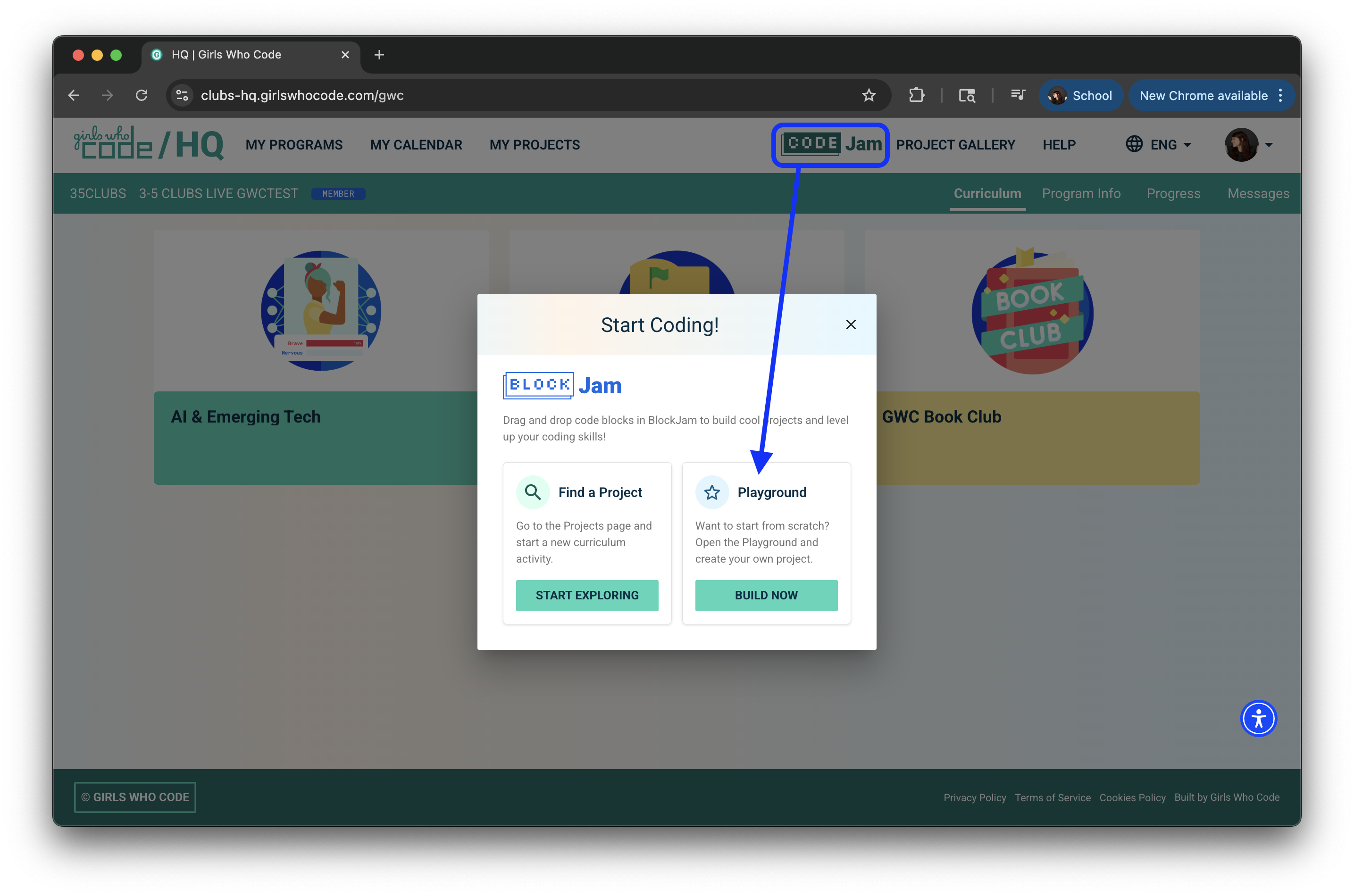Close the Start Coding dialog
Viewport: 1354px width, 896px height.
(x=851, y=324)
